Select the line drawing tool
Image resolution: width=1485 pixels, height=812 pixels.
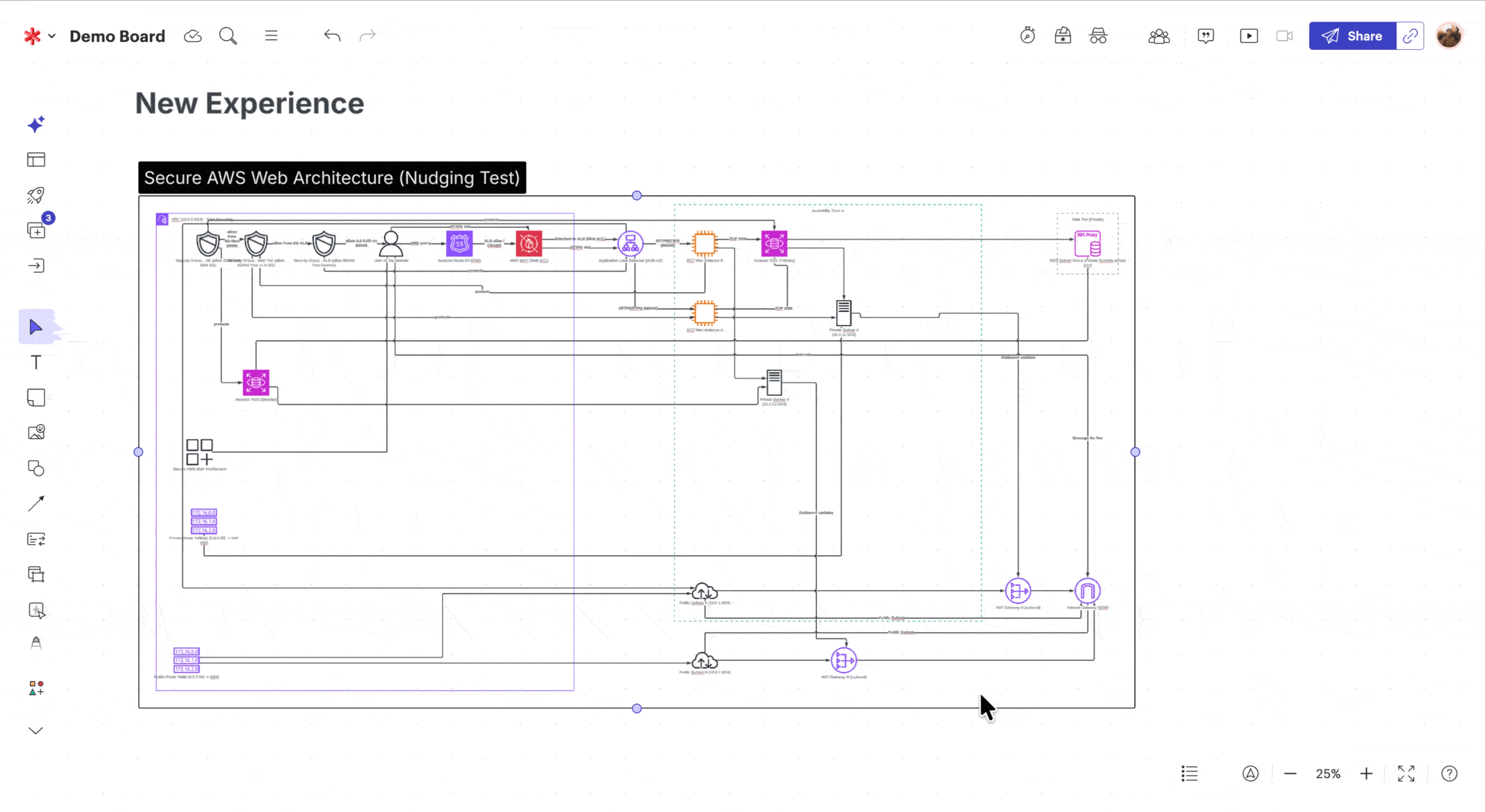click(x=36, y=504)
